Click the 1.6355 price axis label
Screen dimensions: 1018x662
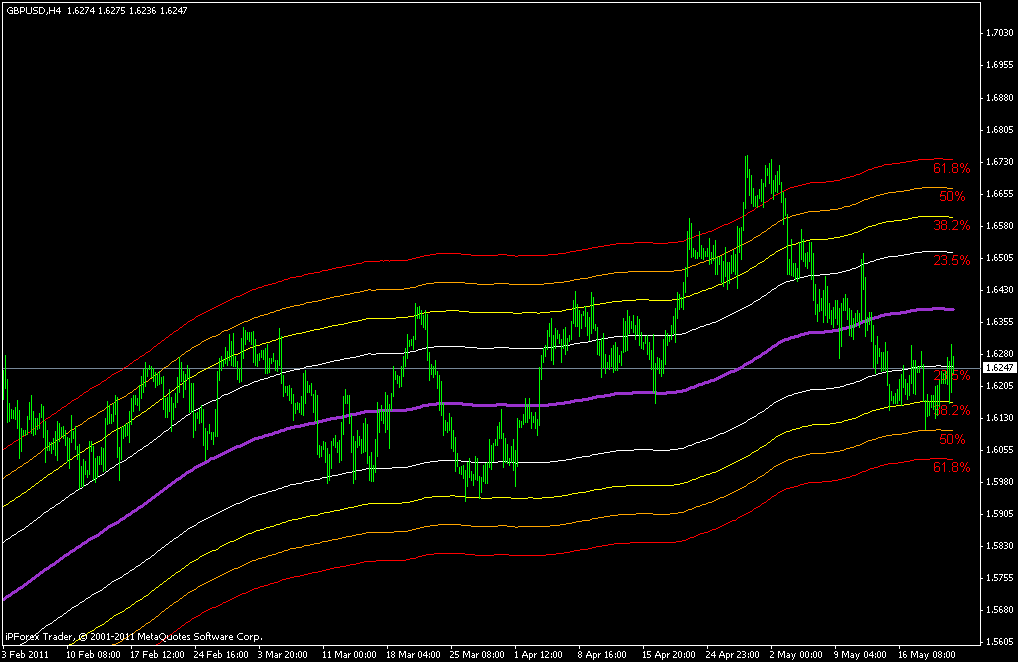999,322
